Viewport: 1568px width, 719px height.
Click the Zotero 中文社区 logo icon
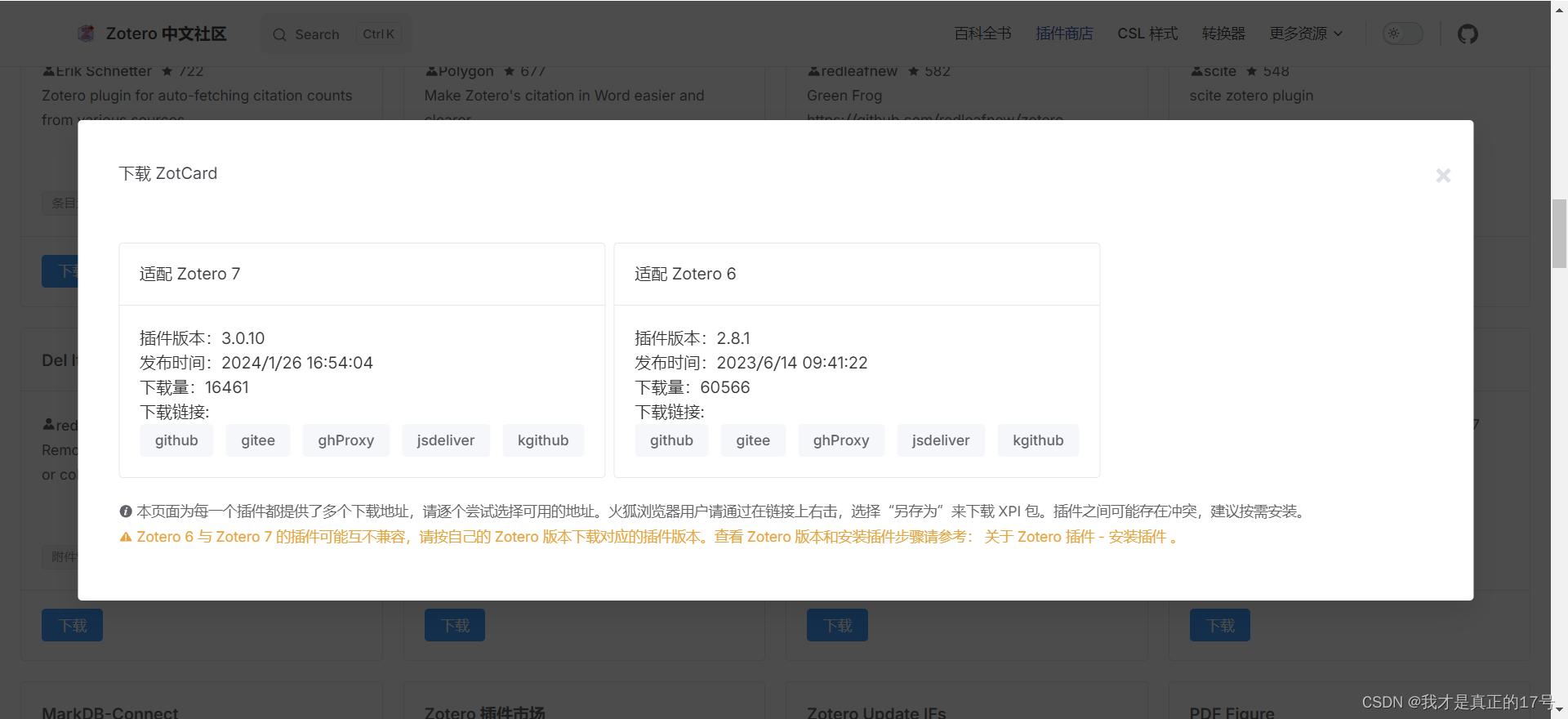click(x=86, y=33)
